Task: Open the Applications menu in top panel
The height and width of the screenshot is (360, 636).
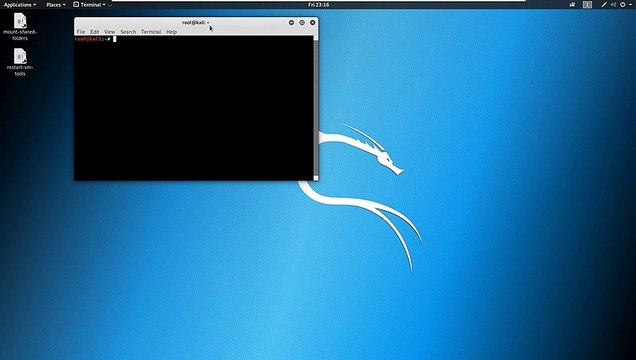Action: pyautogui.click(x=19, y=5)
